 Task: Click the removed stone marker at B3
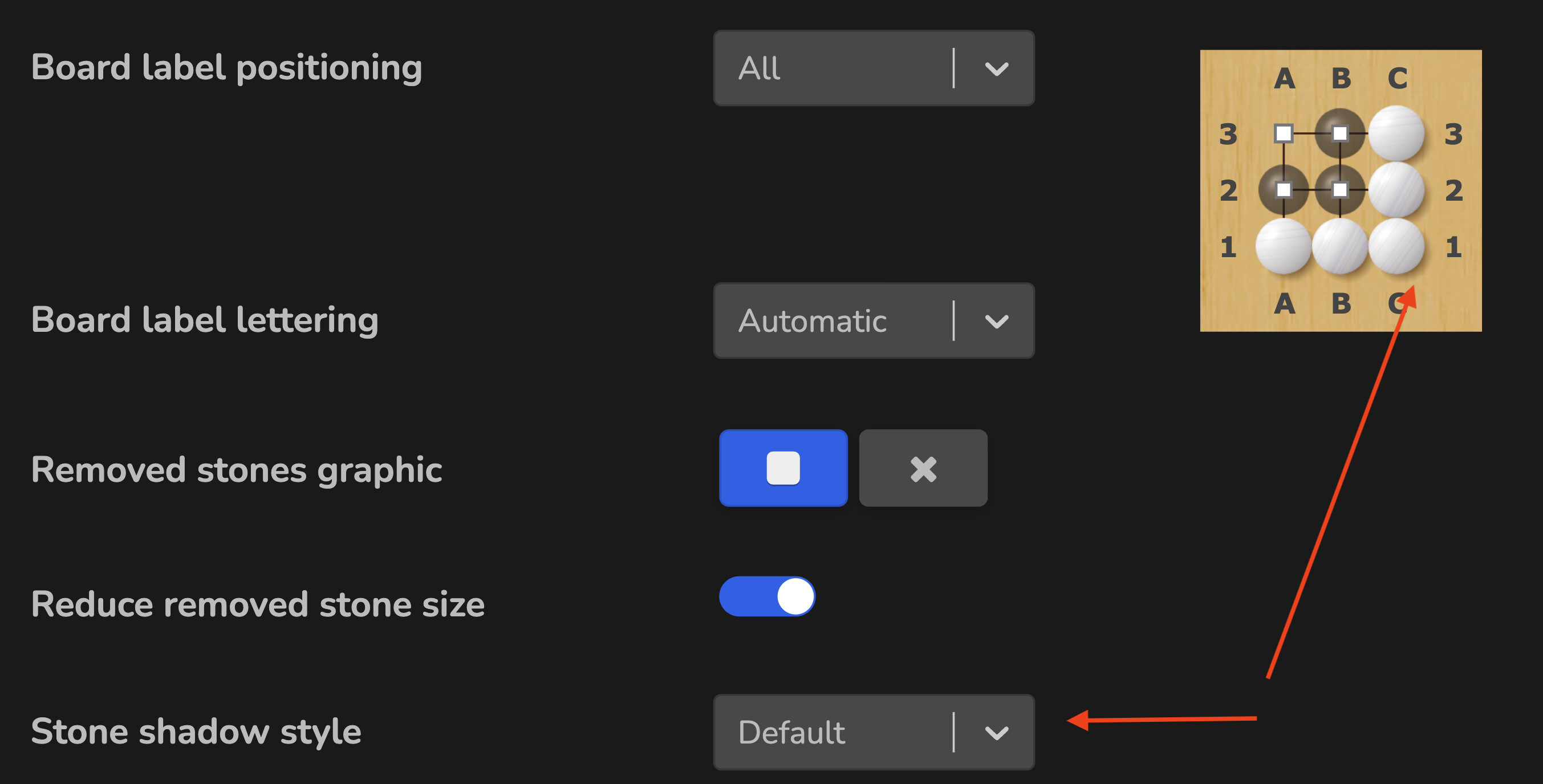pos(1340,133)
